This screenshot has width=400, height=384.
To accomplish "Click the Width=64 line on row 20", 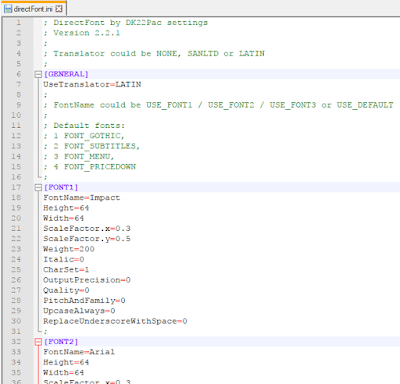I will [x=63, y=218].
